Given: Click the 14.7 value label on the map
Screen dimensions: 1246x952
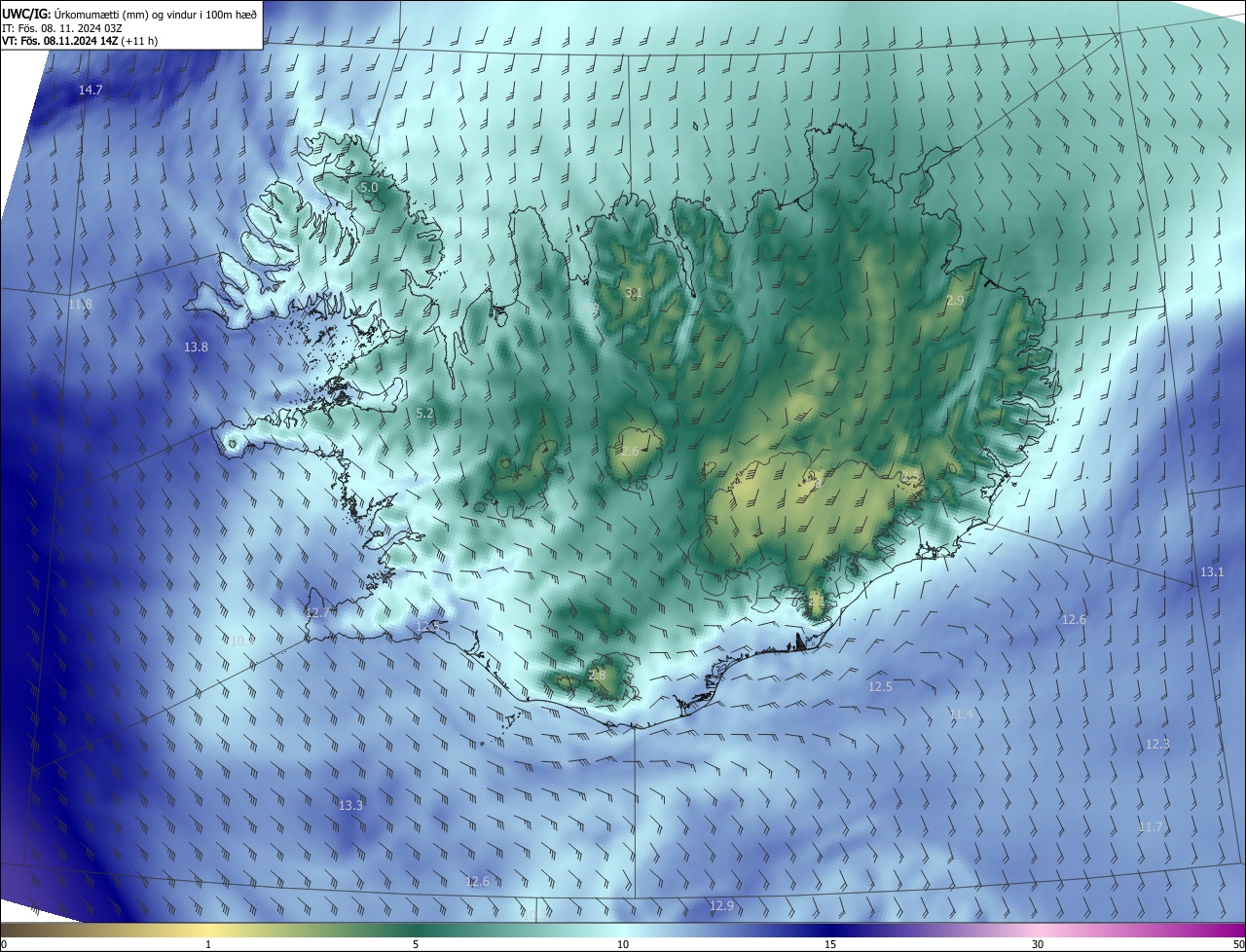Looking at the screenshot, I should (91, 90).
